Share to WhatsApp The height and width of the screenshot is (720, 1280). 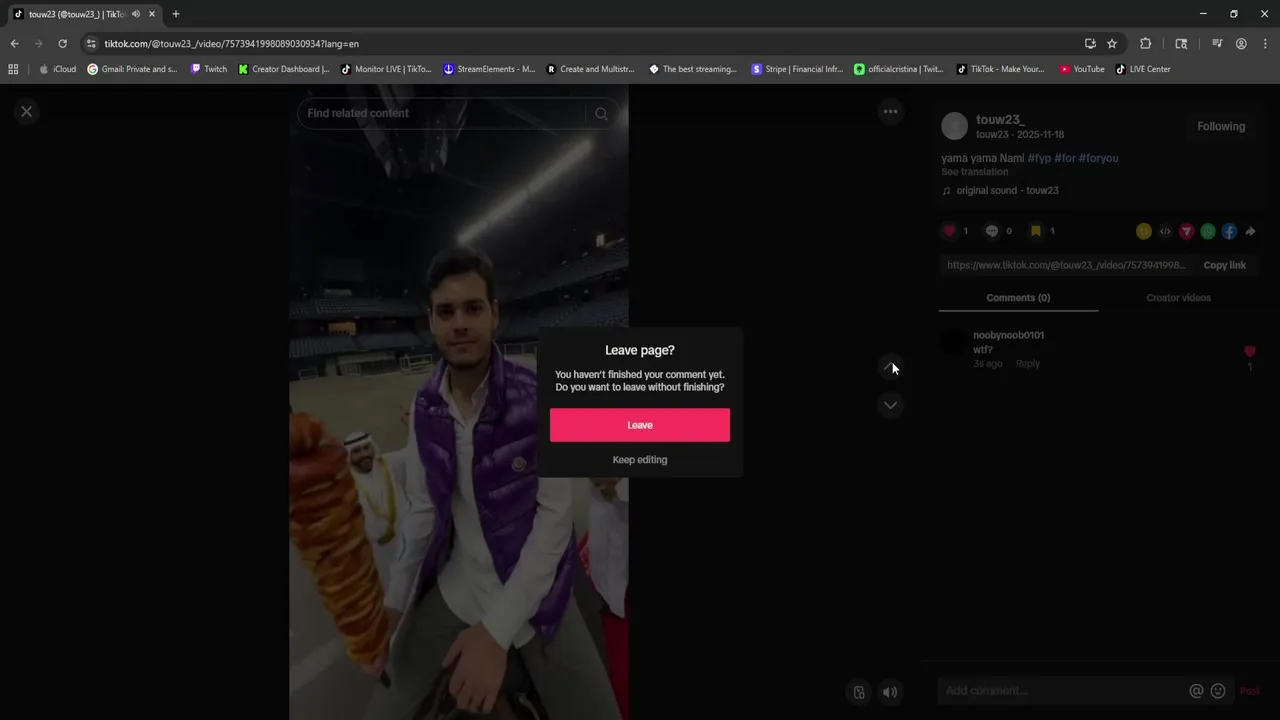click(x=1208, y=231)
